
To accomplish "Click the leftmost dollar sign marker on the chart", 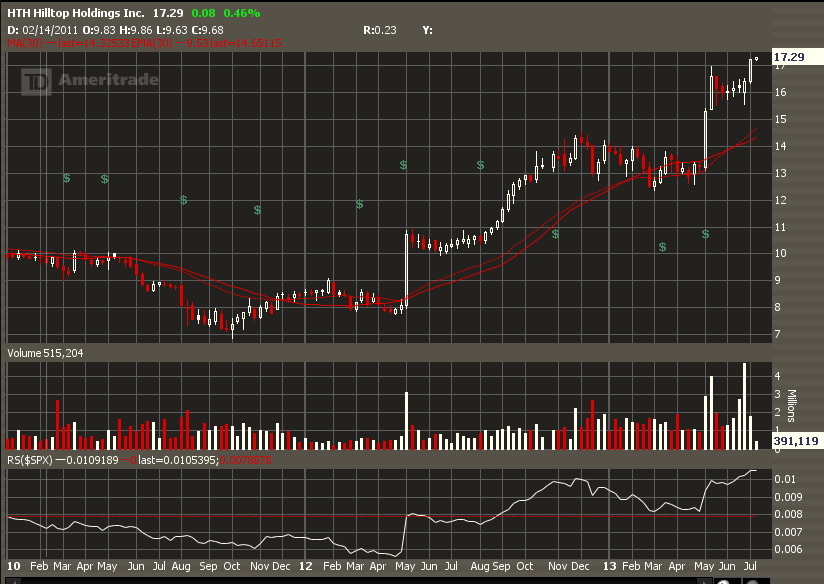I will point(67,178).
